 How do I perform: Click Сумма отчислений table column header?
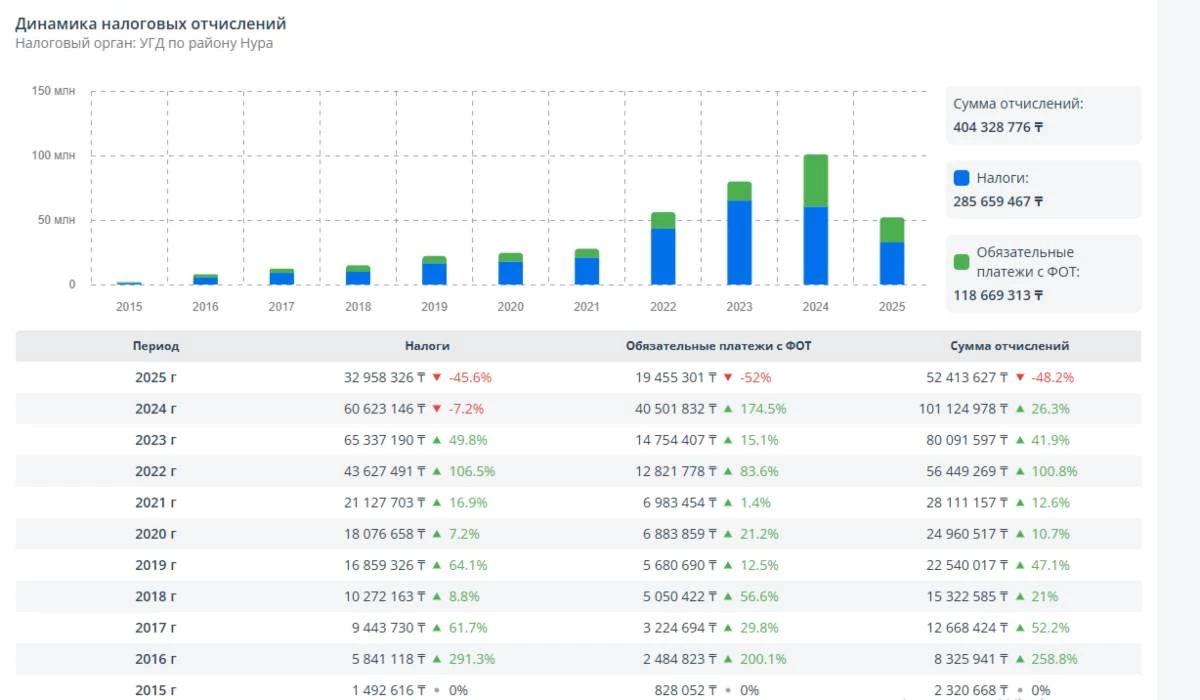[x=1009, y=346]
